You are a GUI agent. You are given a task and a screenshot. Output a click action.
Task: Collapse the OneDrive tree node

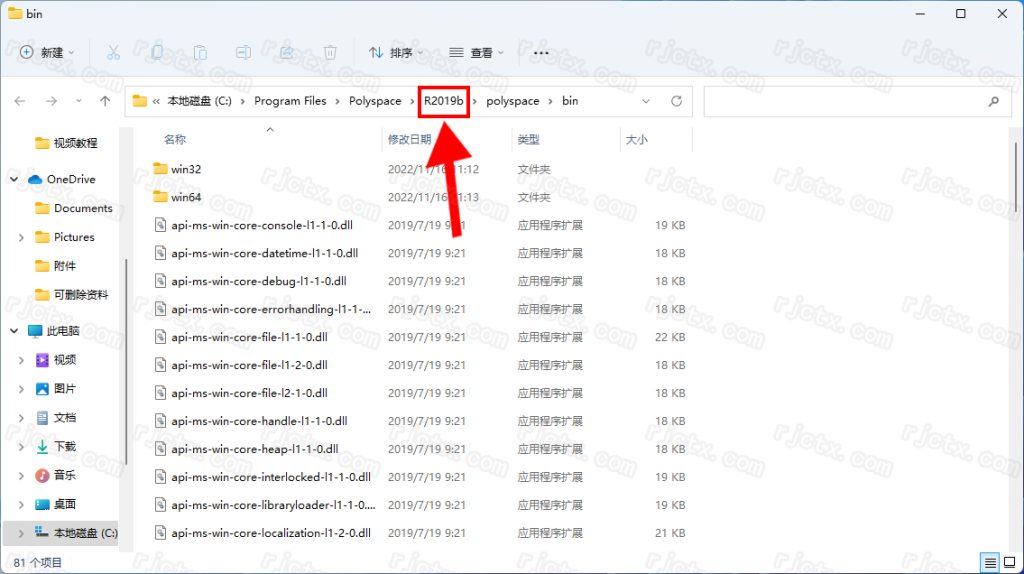pyautogui.click(x=14, y=179)
